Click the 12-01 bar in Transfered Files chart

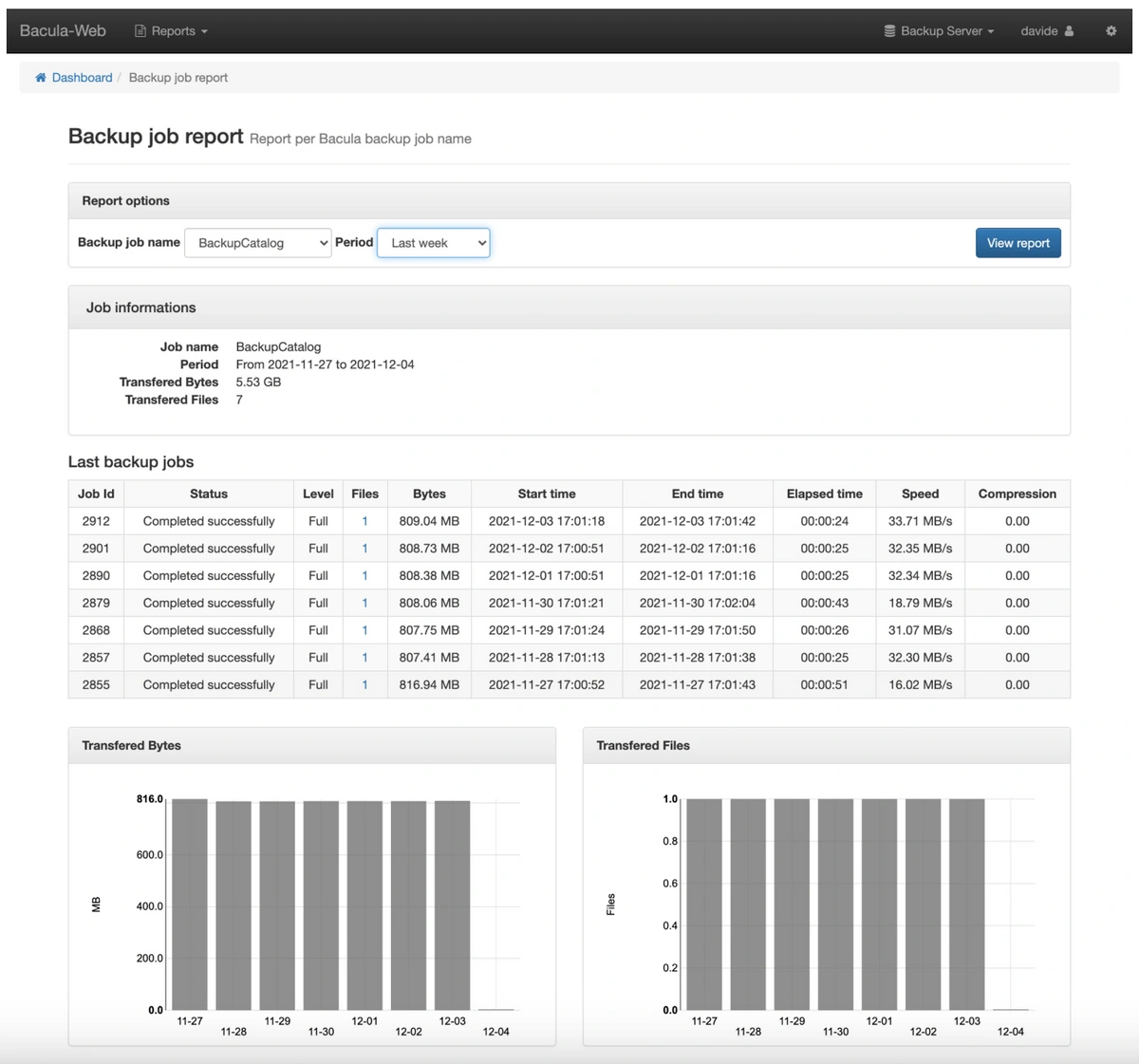pyautogui.click(x=879, y=905)
